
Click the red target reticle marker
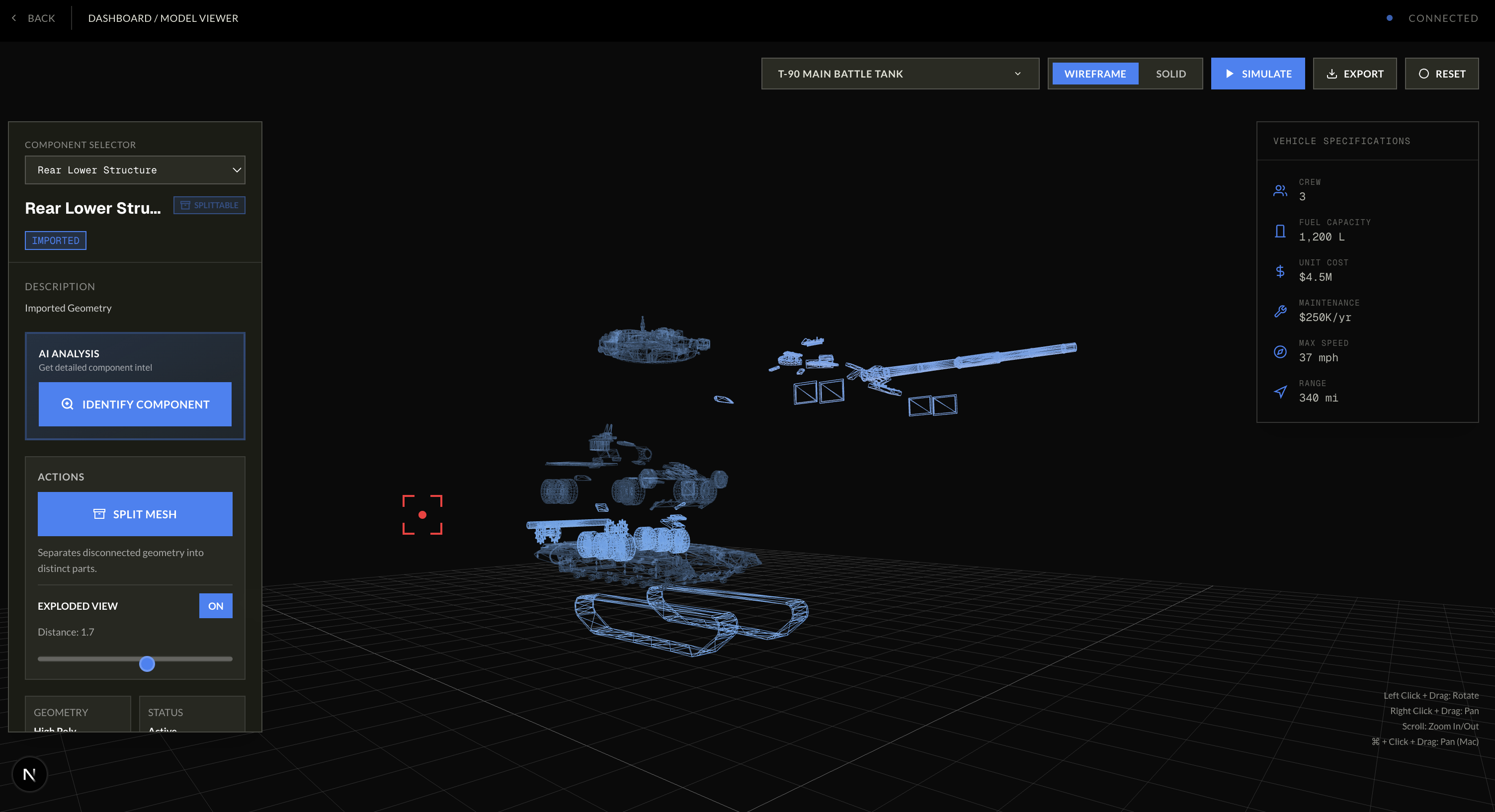[422, 515]
